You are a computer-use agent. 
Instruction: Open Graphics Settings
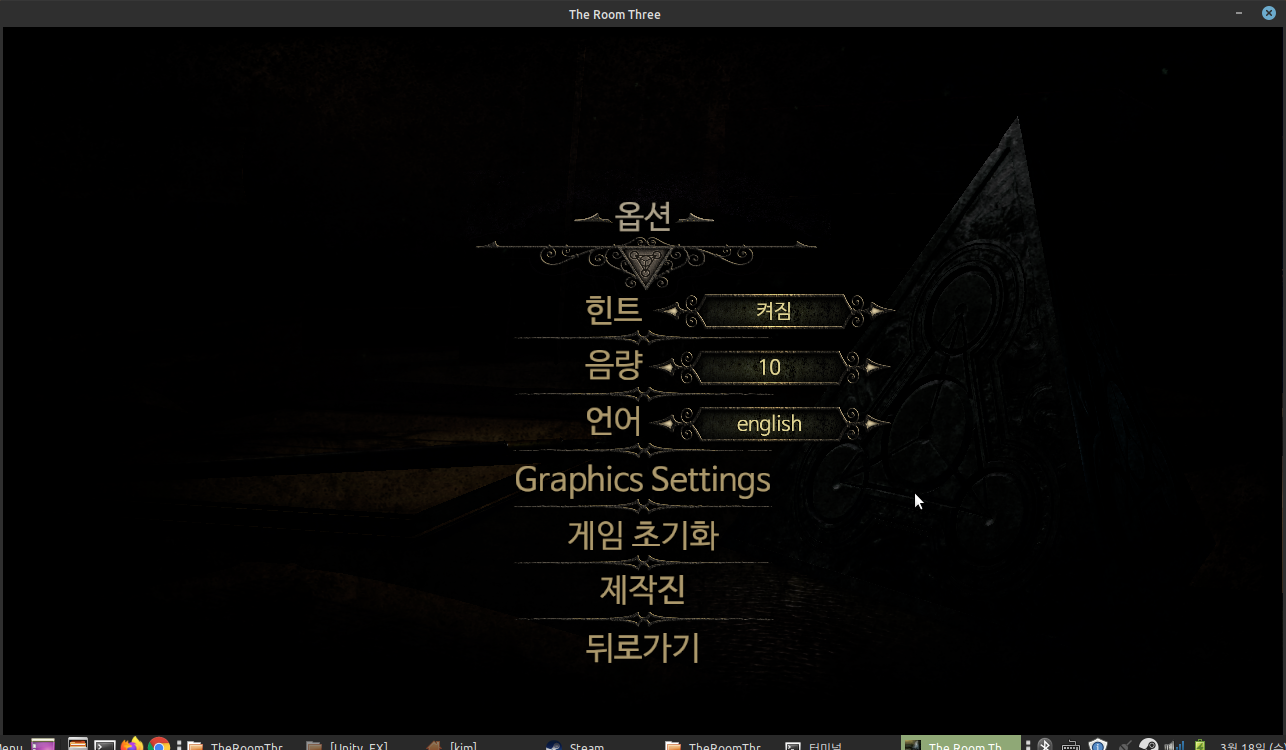point(642,480)
